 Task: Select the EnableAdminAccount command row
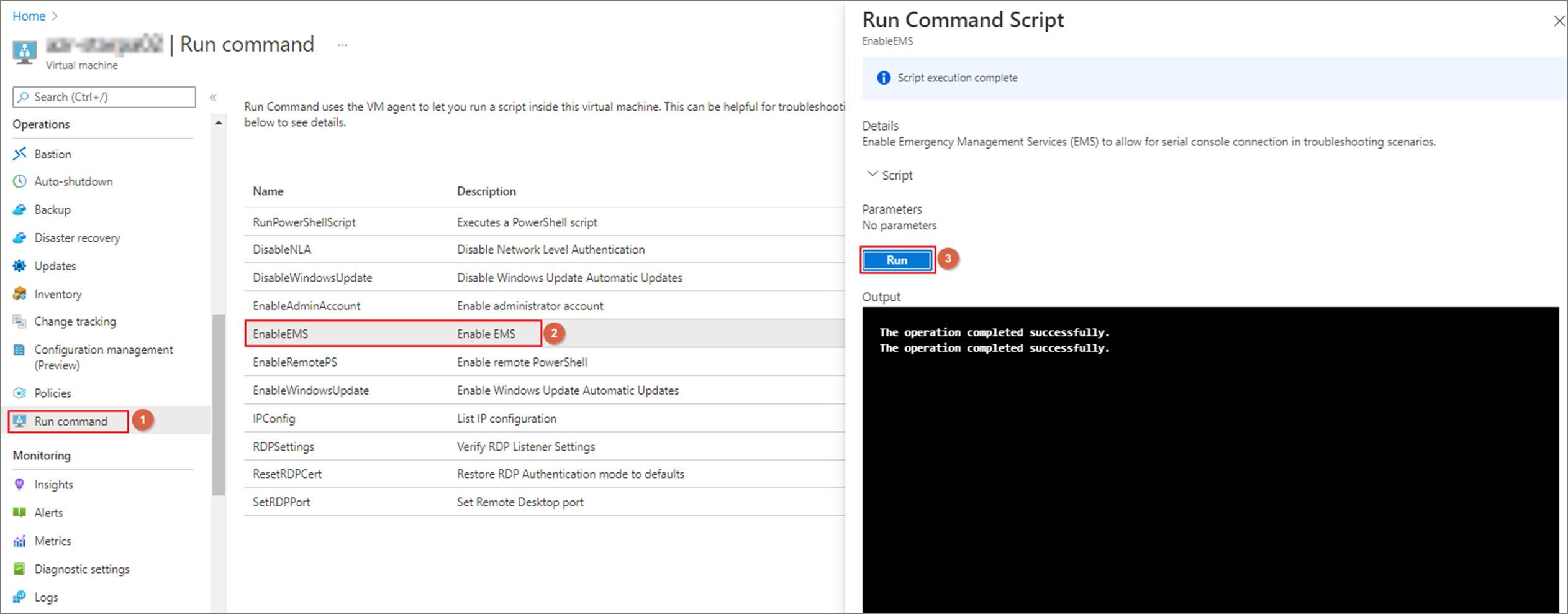[545, 306]
